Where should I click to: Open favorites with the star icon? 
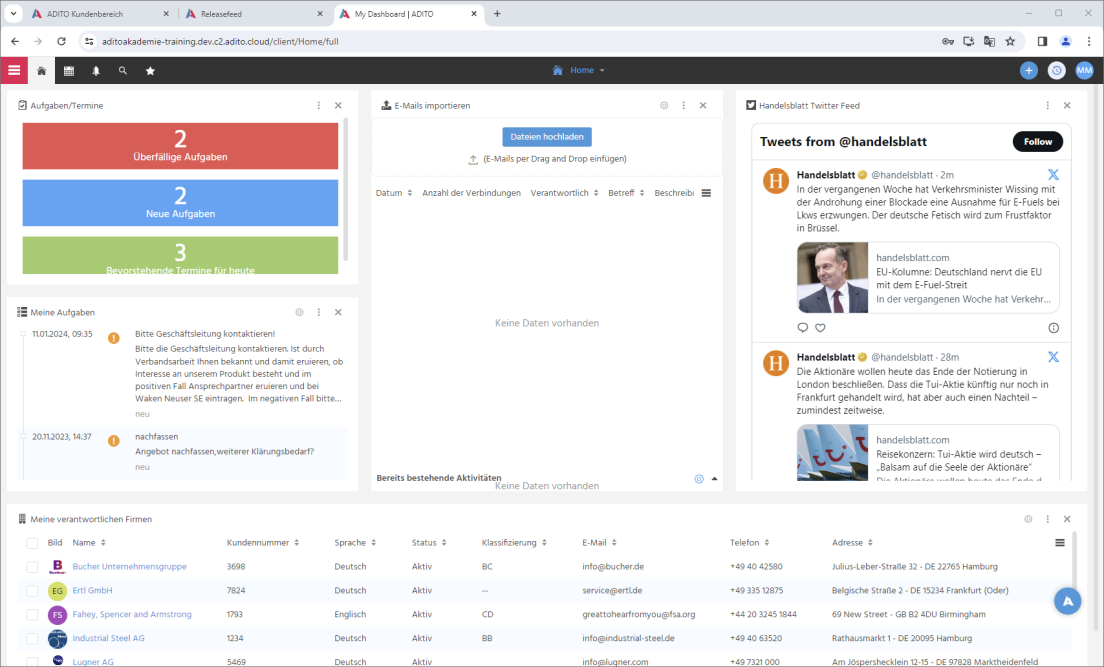151,70
